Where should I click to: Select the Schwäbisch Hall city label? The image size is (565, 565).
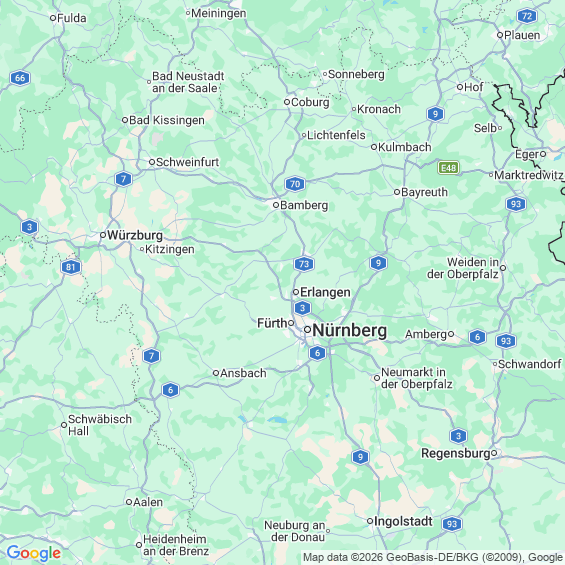pos(100,425)
